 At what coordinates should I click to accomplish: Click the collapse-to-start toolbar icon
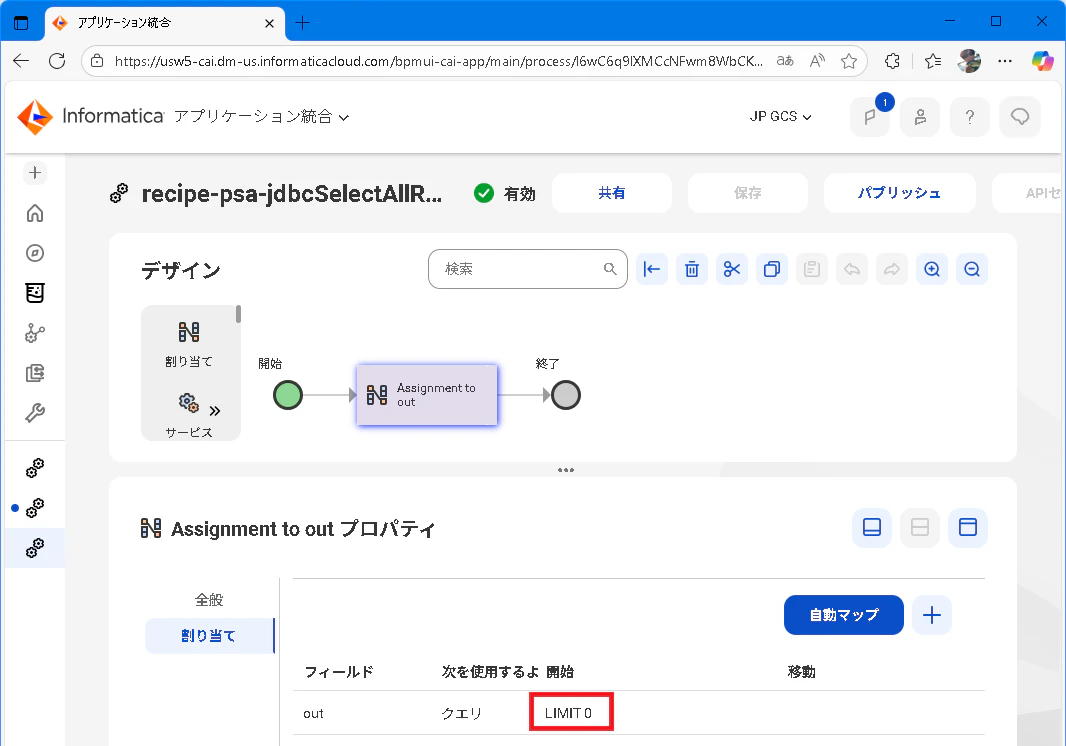pyautogui.click(x=651, y=269)
